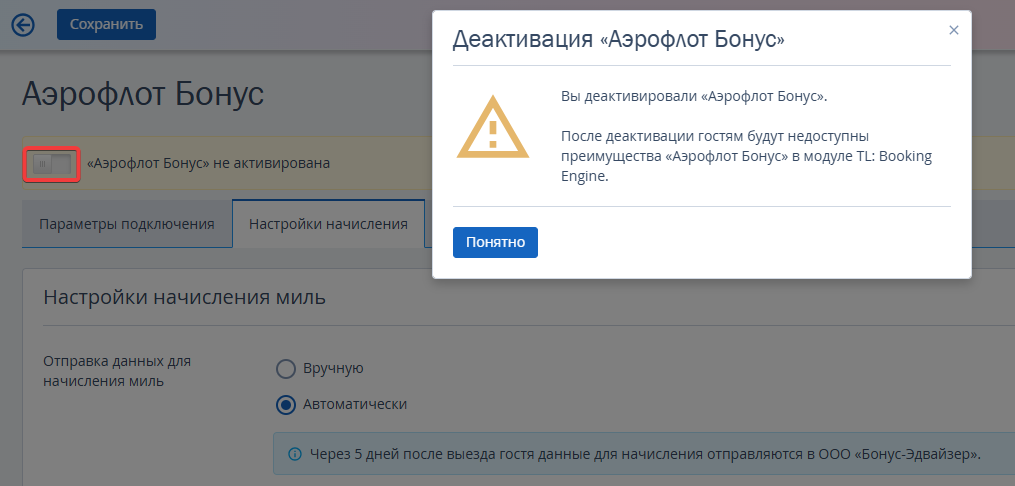Screen dimensions: 1015x486
Task: Click the info icon in the hint box
Action: (295, 454)
